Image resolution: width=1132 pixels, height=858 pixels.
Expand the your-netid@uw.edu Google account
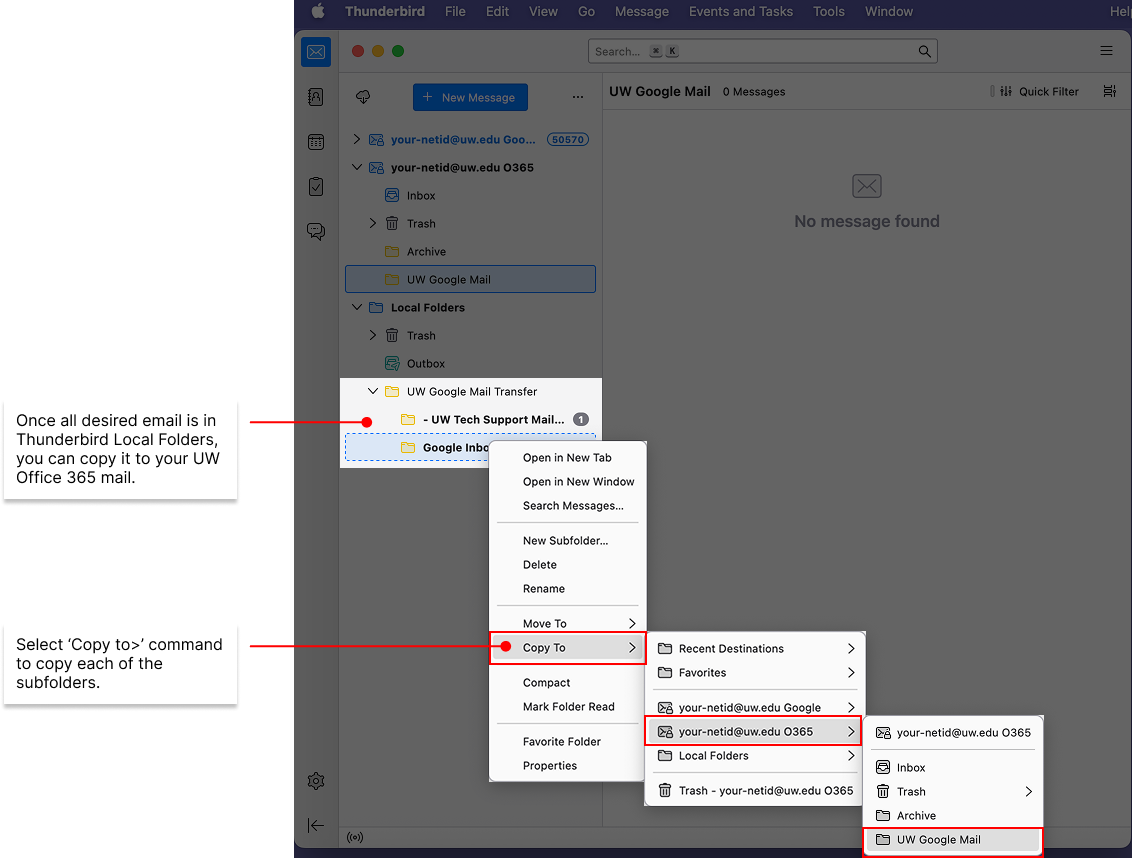pyautogui.click(x=357, y=140)
